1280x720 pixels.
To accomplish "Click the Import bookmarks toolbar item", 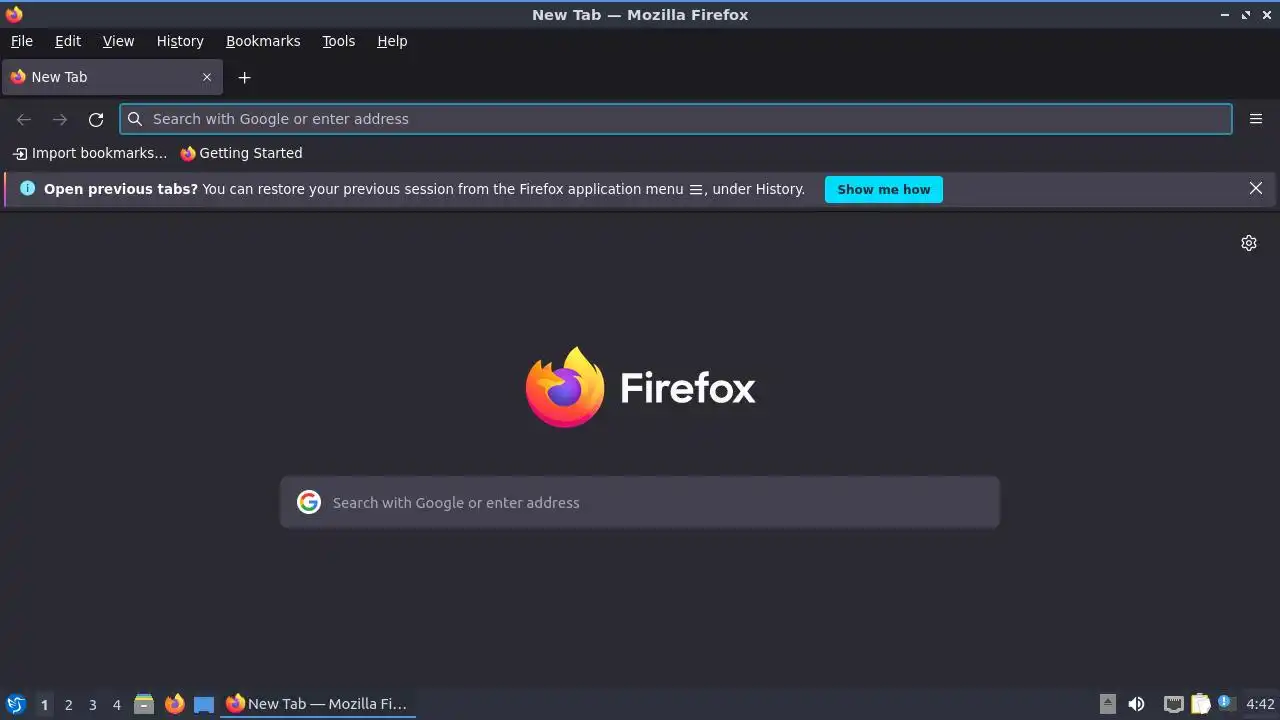I will point(90,153).
